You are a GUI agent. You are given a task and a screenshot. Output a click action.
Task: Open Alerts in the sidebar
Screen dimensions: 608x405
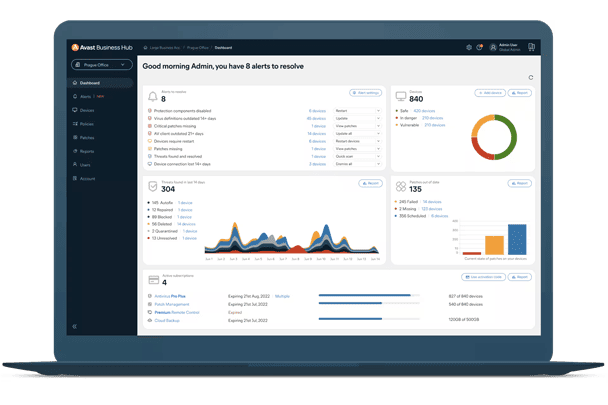(x=85, y=97)
